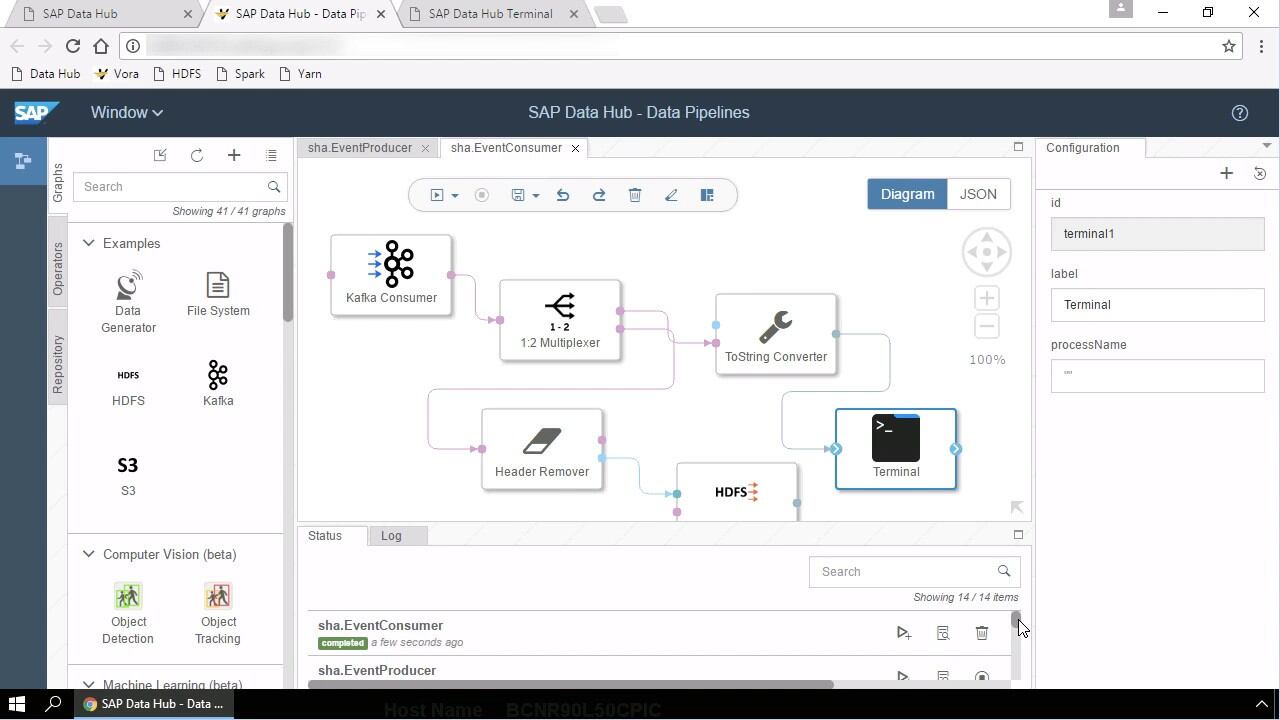
Task: Click the Undo arrow in diagram toolbar
Action: pyautogui.click(x=563, y=195)
